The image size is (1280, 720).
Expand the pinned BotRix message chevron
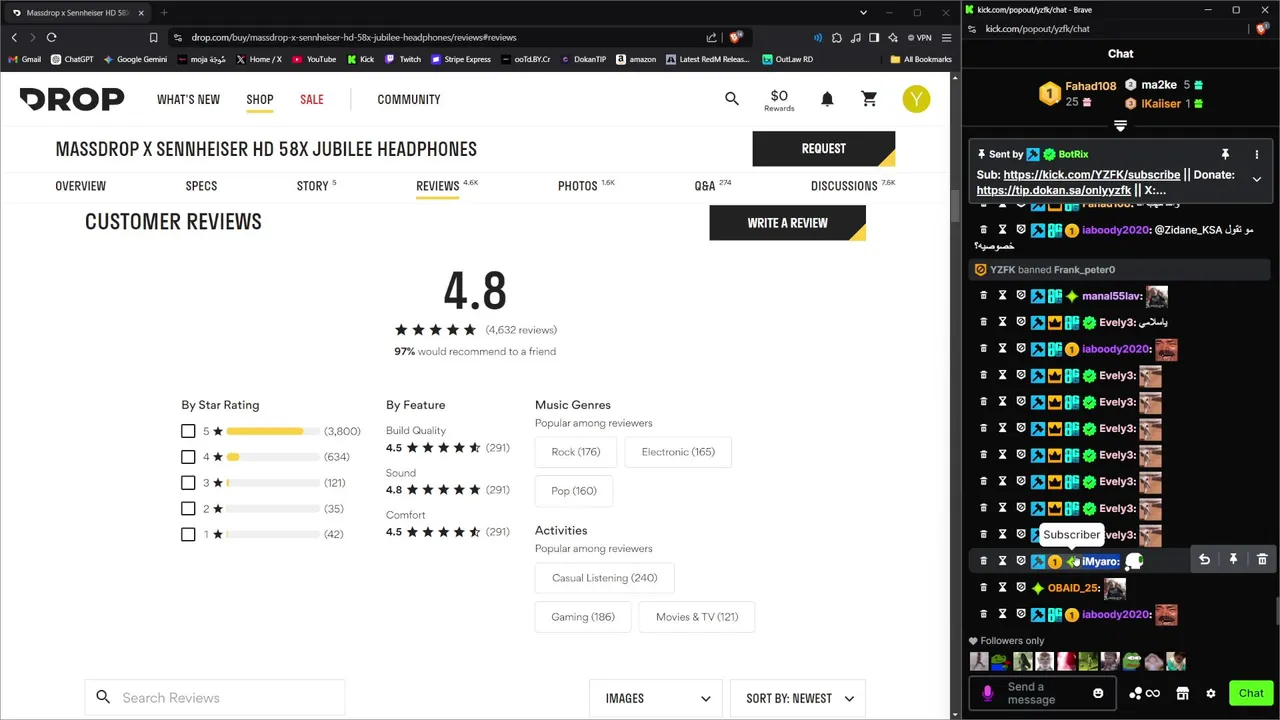point(1256,180)
